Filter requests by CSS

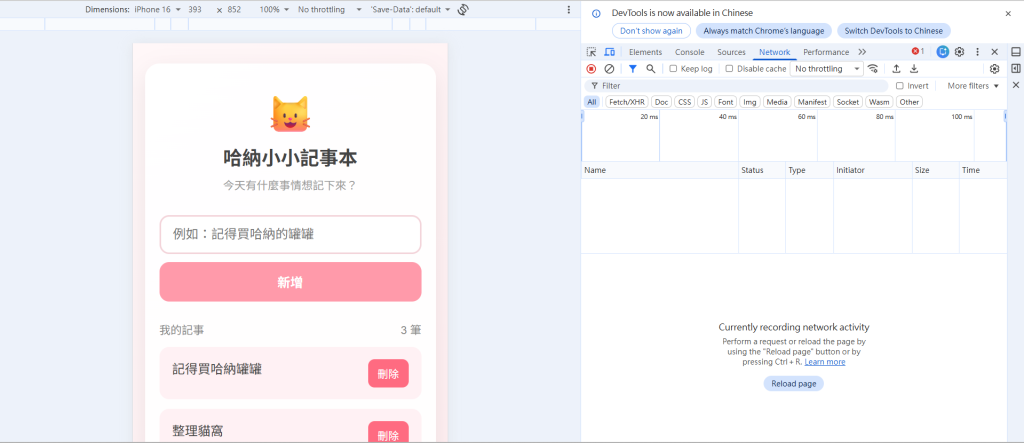(684, 102)
